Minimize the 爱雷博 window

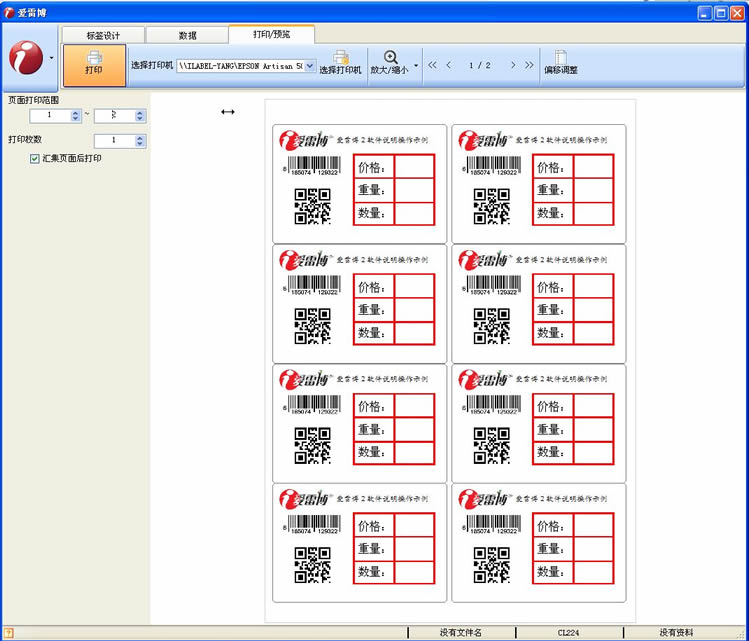(x=705, y=13)
